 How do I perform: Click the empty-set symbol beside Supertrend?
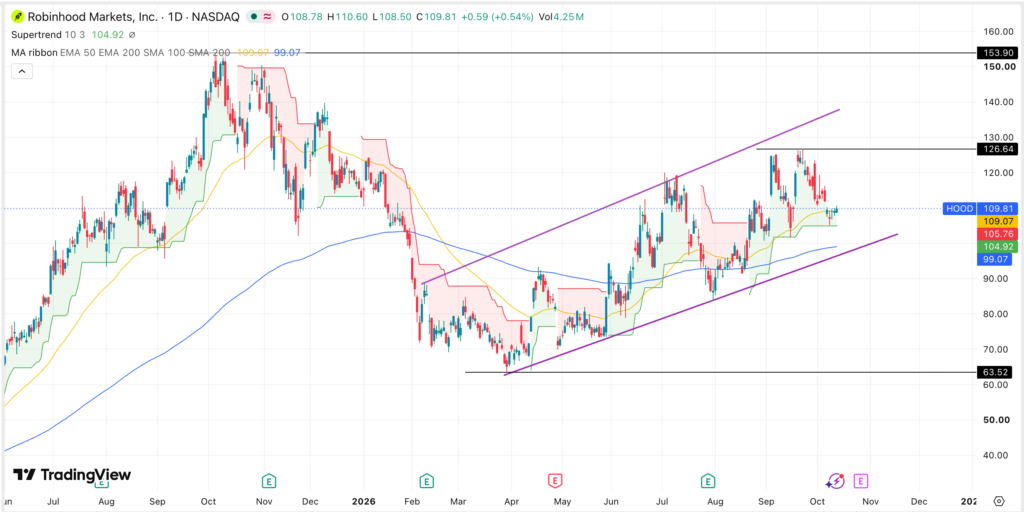(132, 35)
